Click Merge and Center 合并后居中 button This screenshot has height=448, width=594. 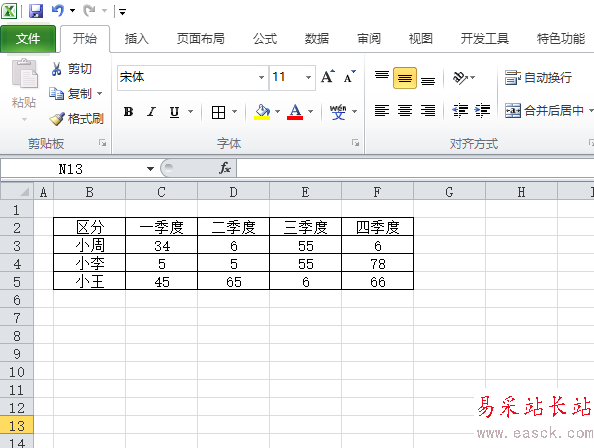pos(544,111)
